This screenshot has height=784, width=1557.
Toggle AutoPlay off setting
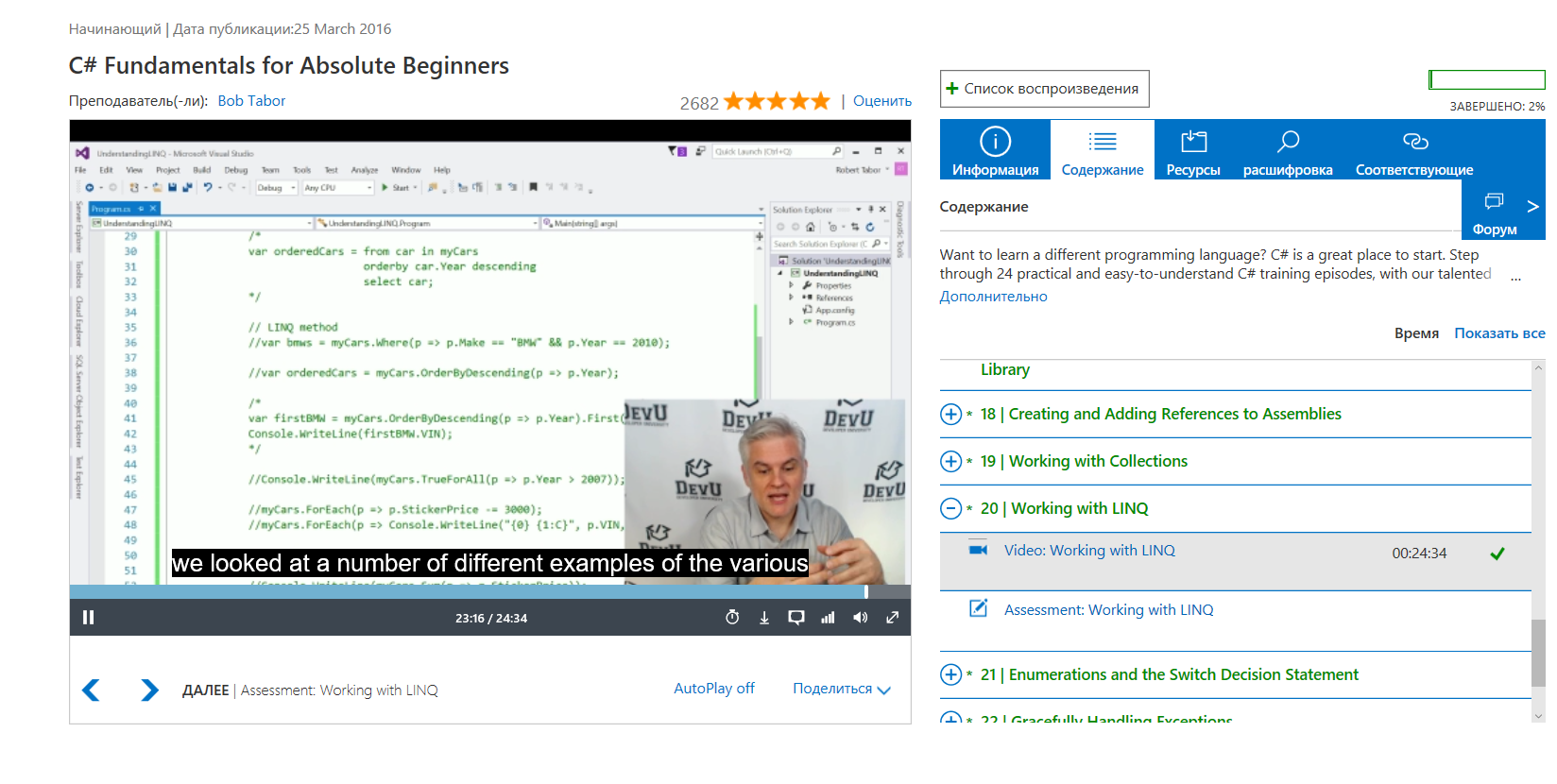pyautogui.click(x=713, y=689)
